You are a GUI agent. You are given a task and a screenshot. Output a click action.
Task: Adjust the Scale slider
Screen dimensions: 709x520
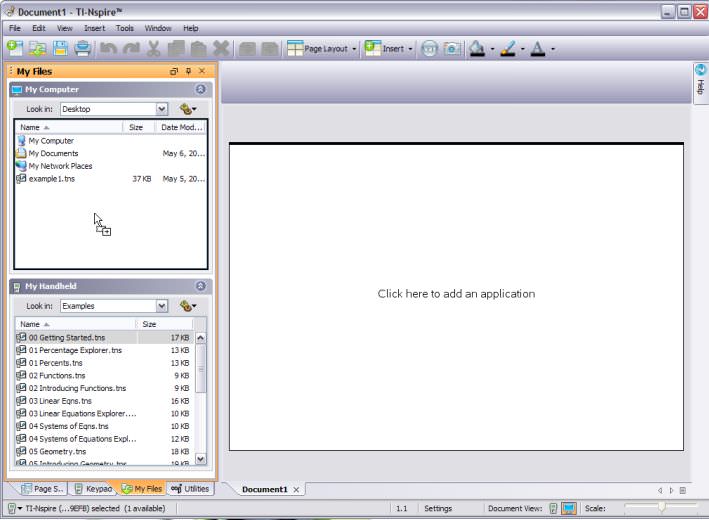662,507
